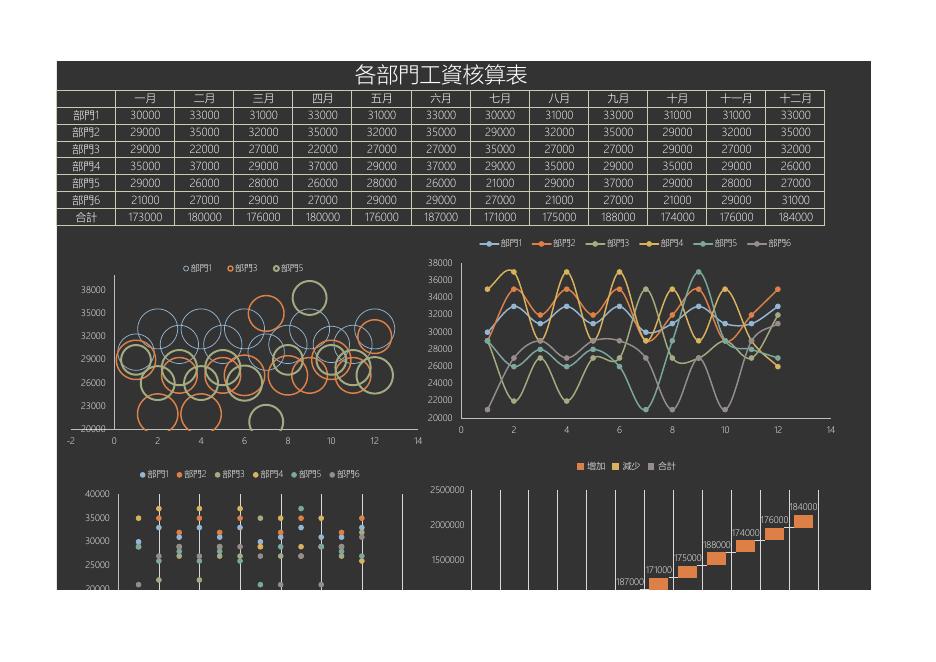Click 部門5 in the bubble chart legend
Viewport: 936px width, 662px height.
[x=288, y=269]
